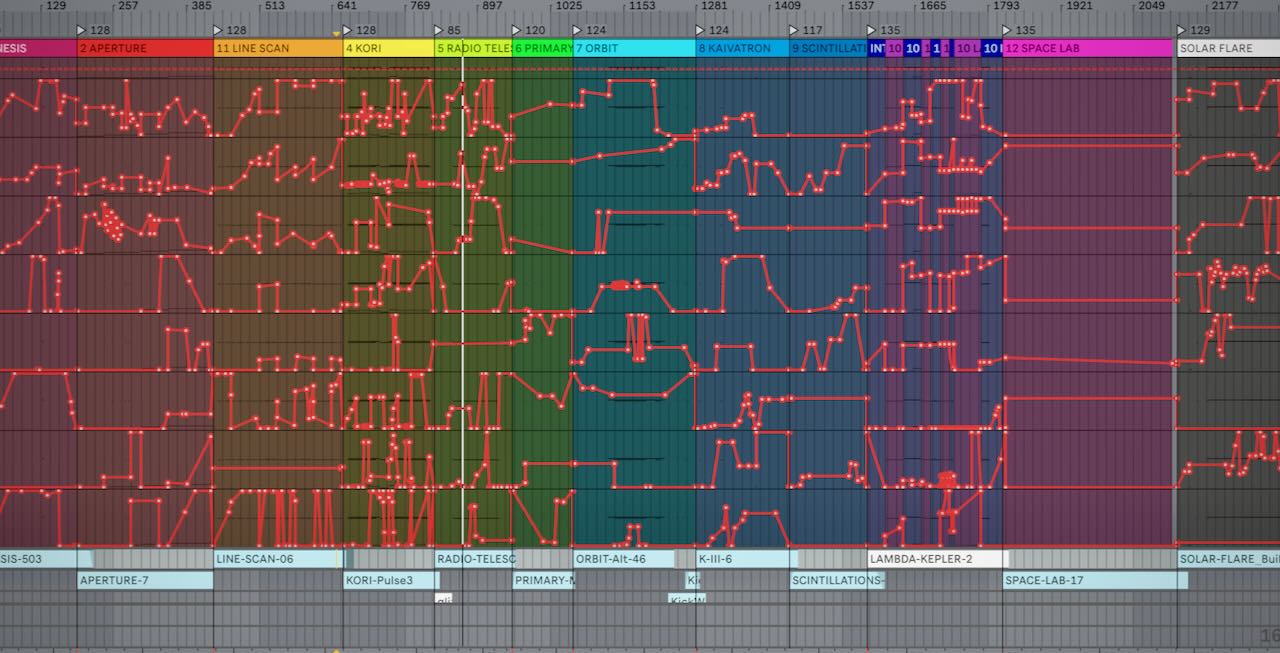Click the 120 tempo marker above PRIMARY
1280x653 pixels.
(517, 30)
